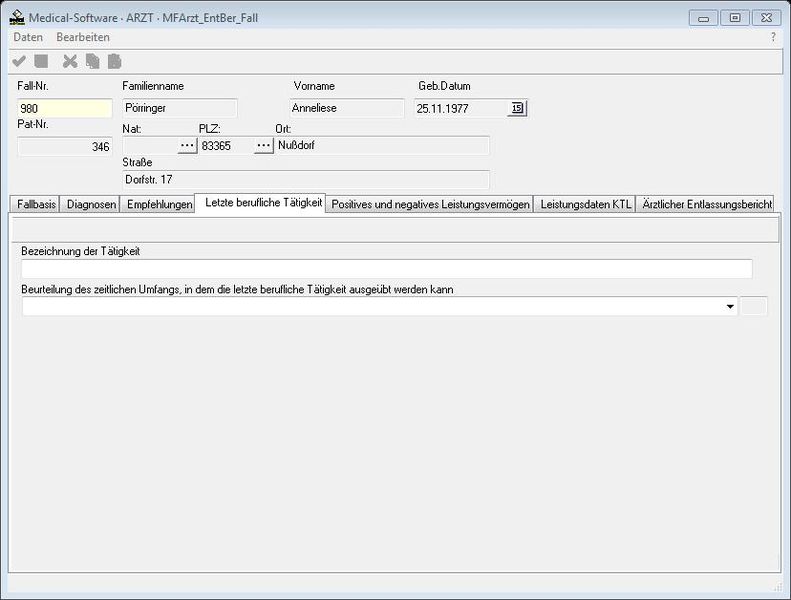Open the Leistungsdaten KTL tab
791x600 pixels.
coord(585,204)
